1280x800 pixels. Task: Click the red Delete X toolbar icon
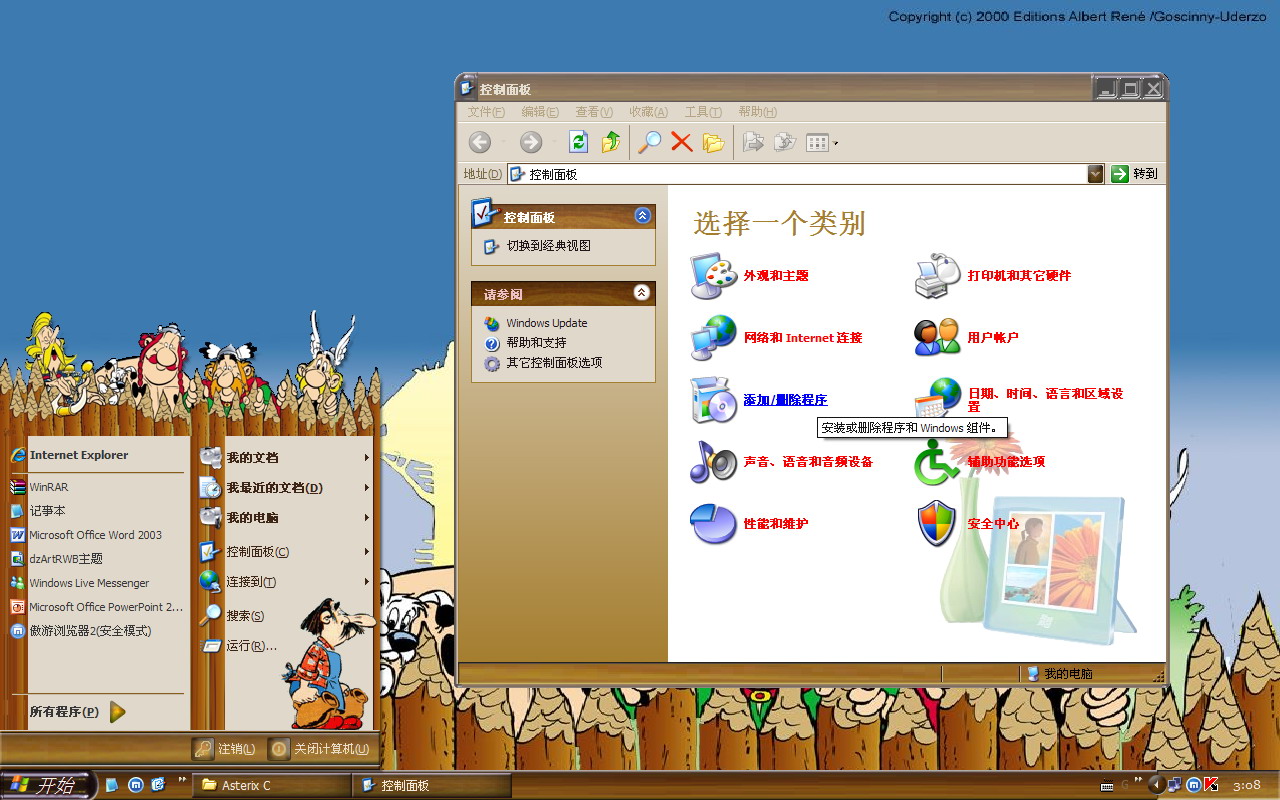[x=682, y=142]
